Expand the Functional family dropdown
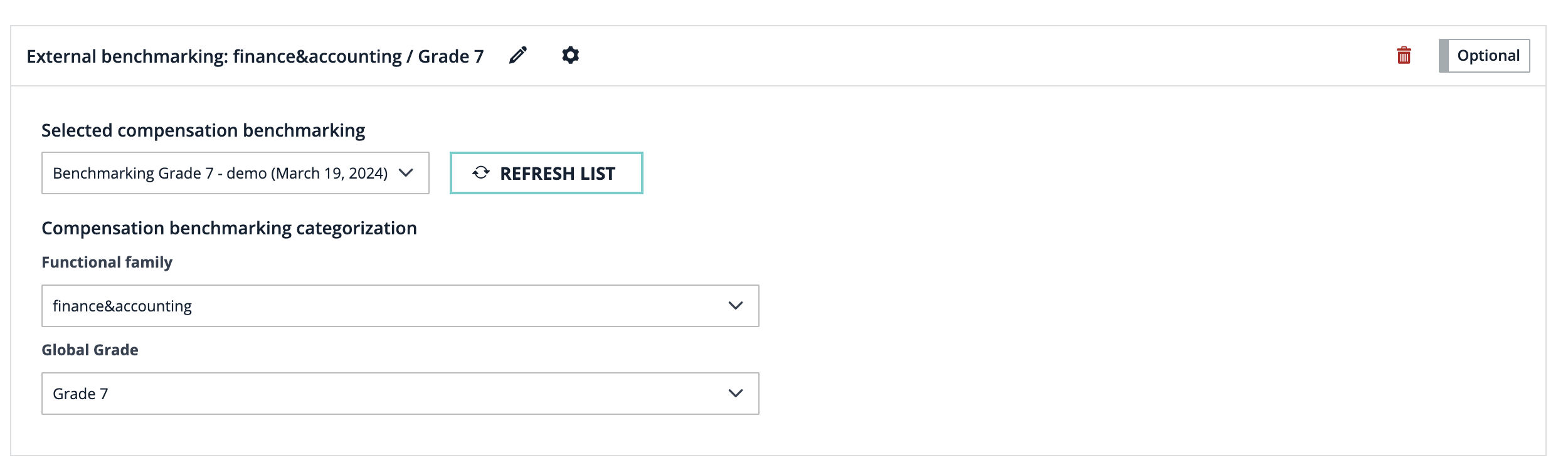This screenshot has height=475, width=1568. (x=400, y=306)
